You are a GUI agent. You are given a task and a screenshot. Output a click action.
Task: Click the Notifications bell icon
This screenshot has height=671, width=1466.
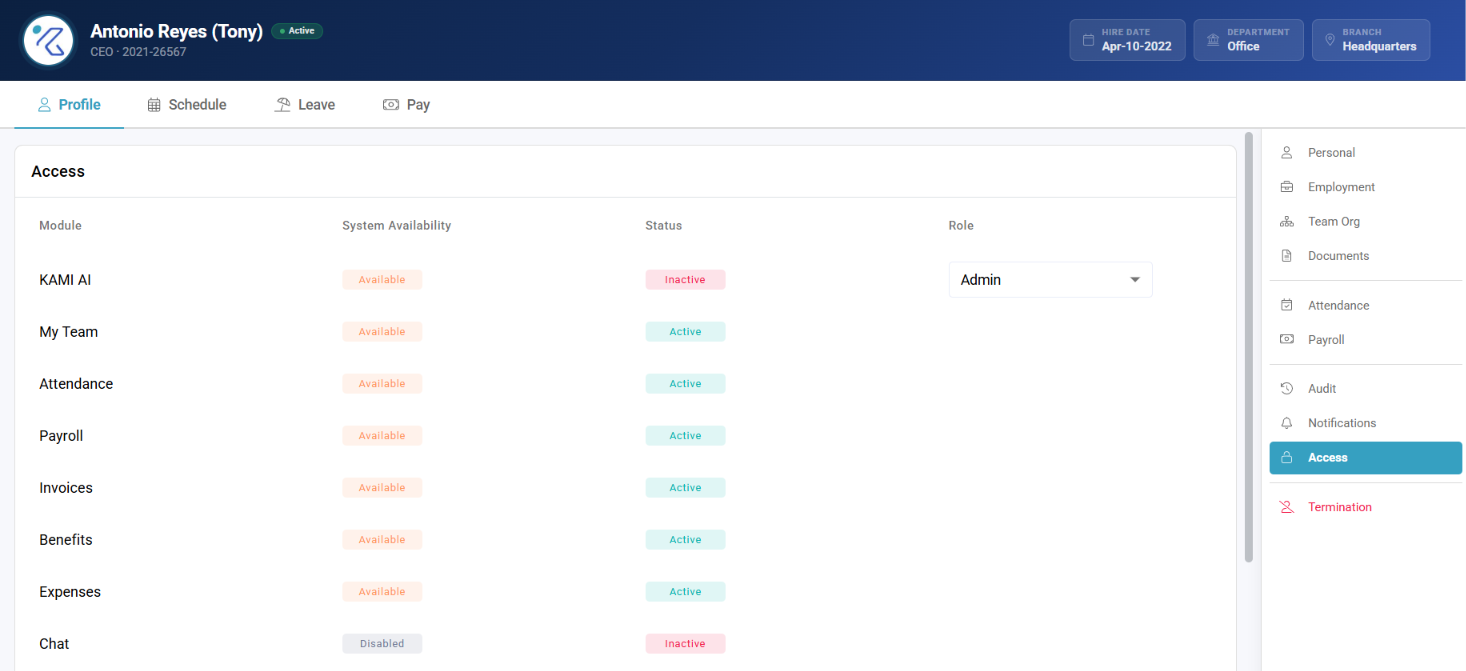(x=1287, y=423)
